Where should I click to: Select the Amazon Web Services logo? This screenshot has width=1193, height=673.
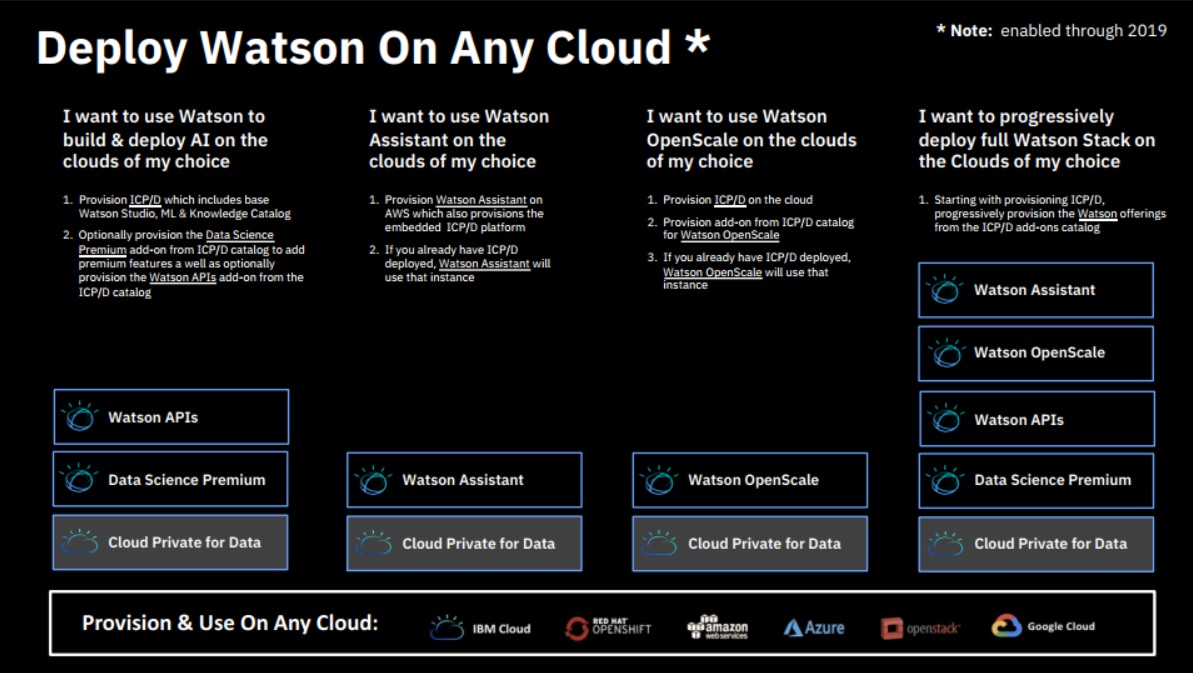717,627
